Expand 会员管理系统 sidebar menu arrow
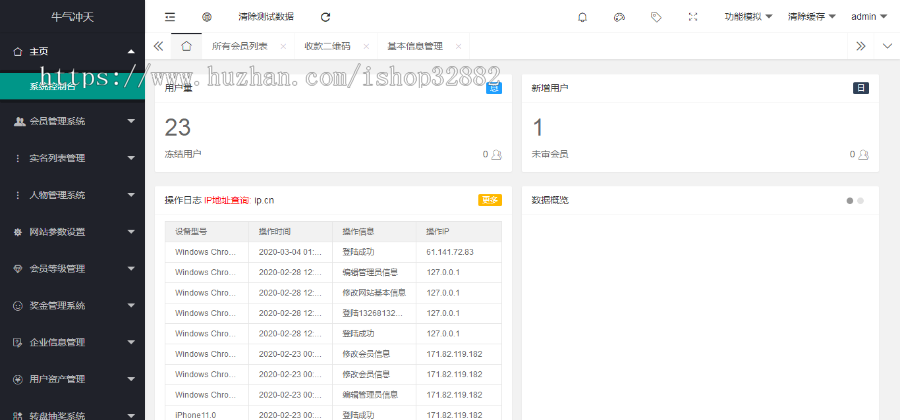This screenshot has width=900, height=420. coord(131,121)
